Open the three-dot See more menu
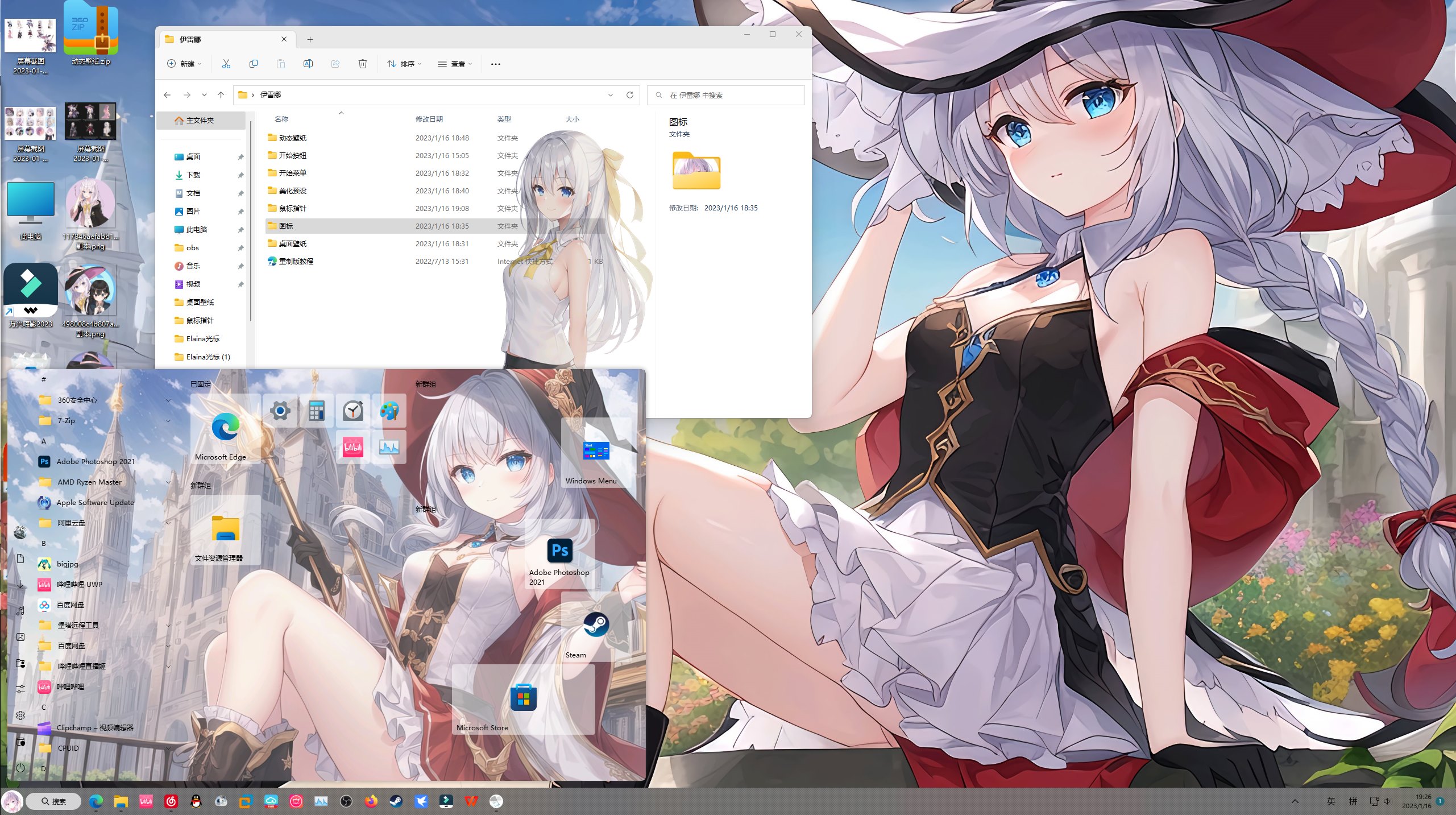This screenshot has width=1456, height=815. (495, 64)
